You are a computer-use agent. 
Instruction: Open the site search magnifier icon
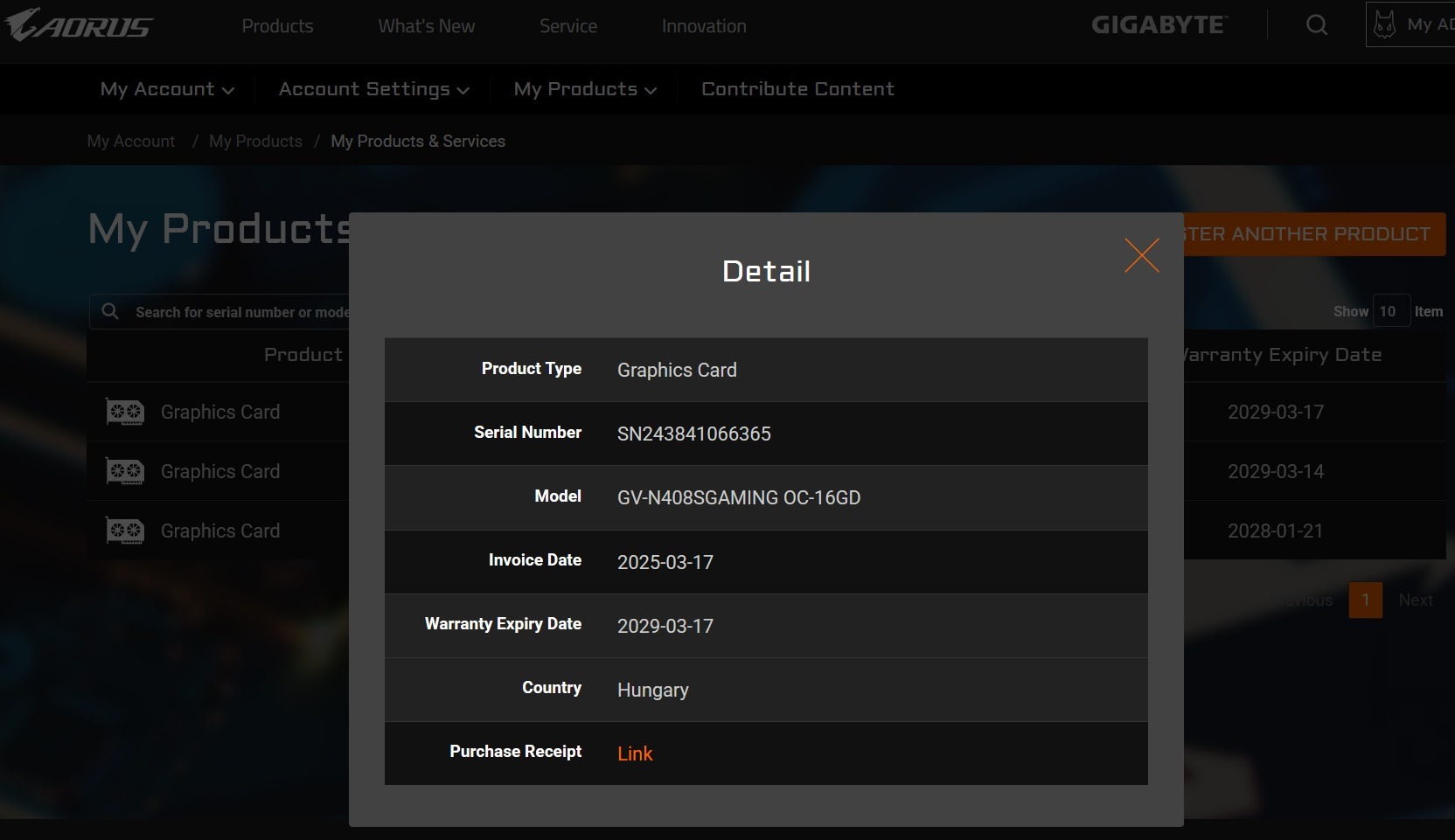[1317, 25]
